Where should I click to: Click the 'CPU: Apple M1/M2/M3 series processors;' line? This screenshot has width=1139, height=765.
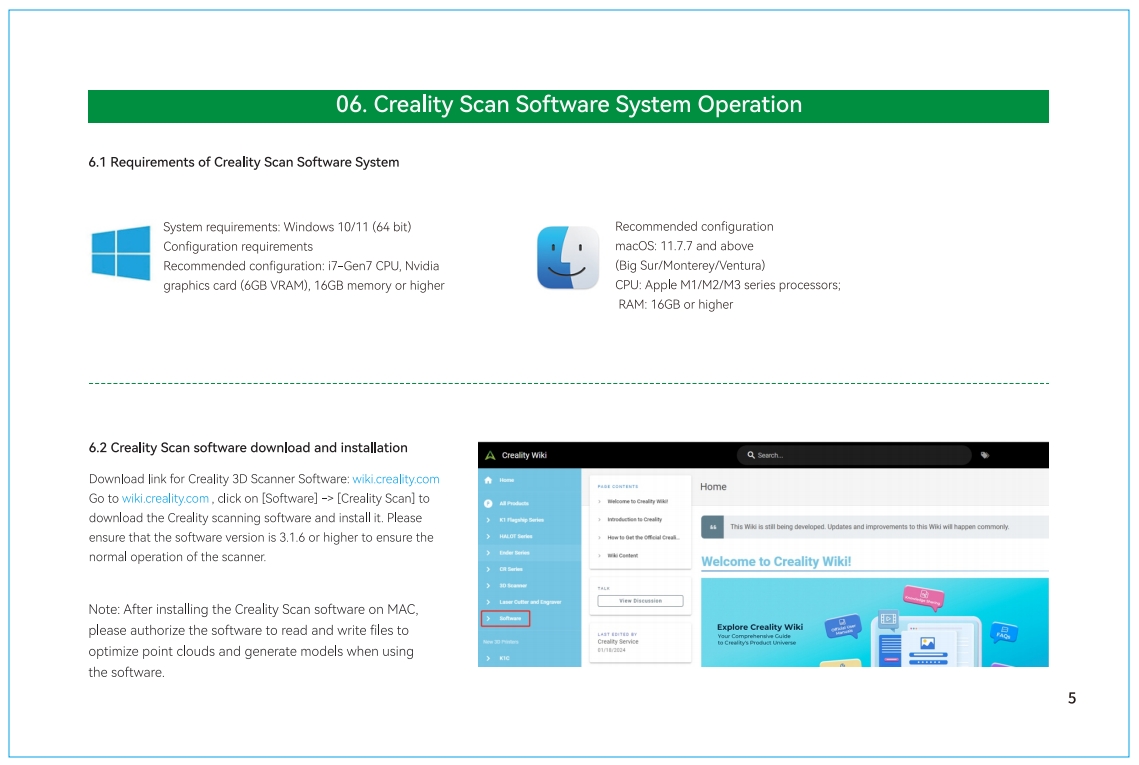pyautogui.click(x=728, y=286)
